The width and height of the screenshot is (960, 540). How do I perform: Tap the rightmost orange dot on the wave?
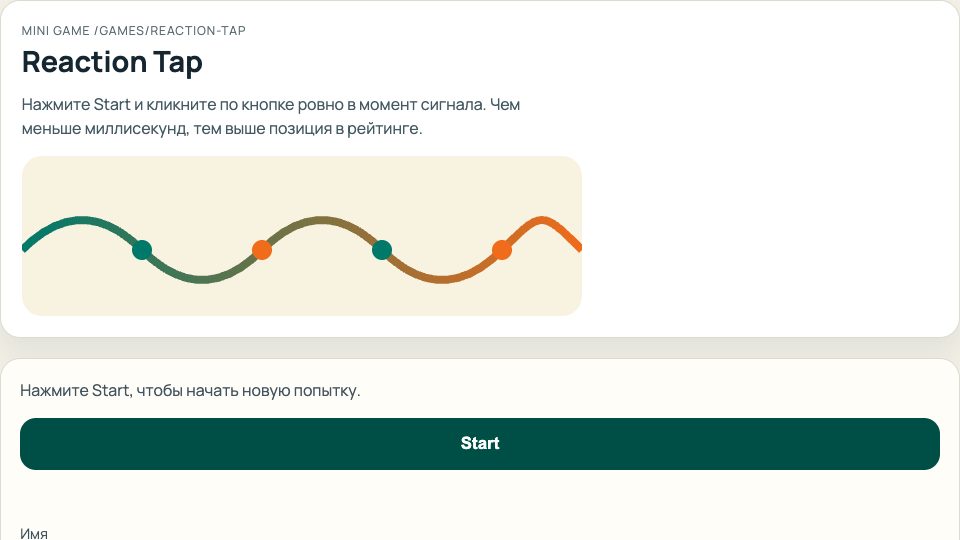click(502, 250)
